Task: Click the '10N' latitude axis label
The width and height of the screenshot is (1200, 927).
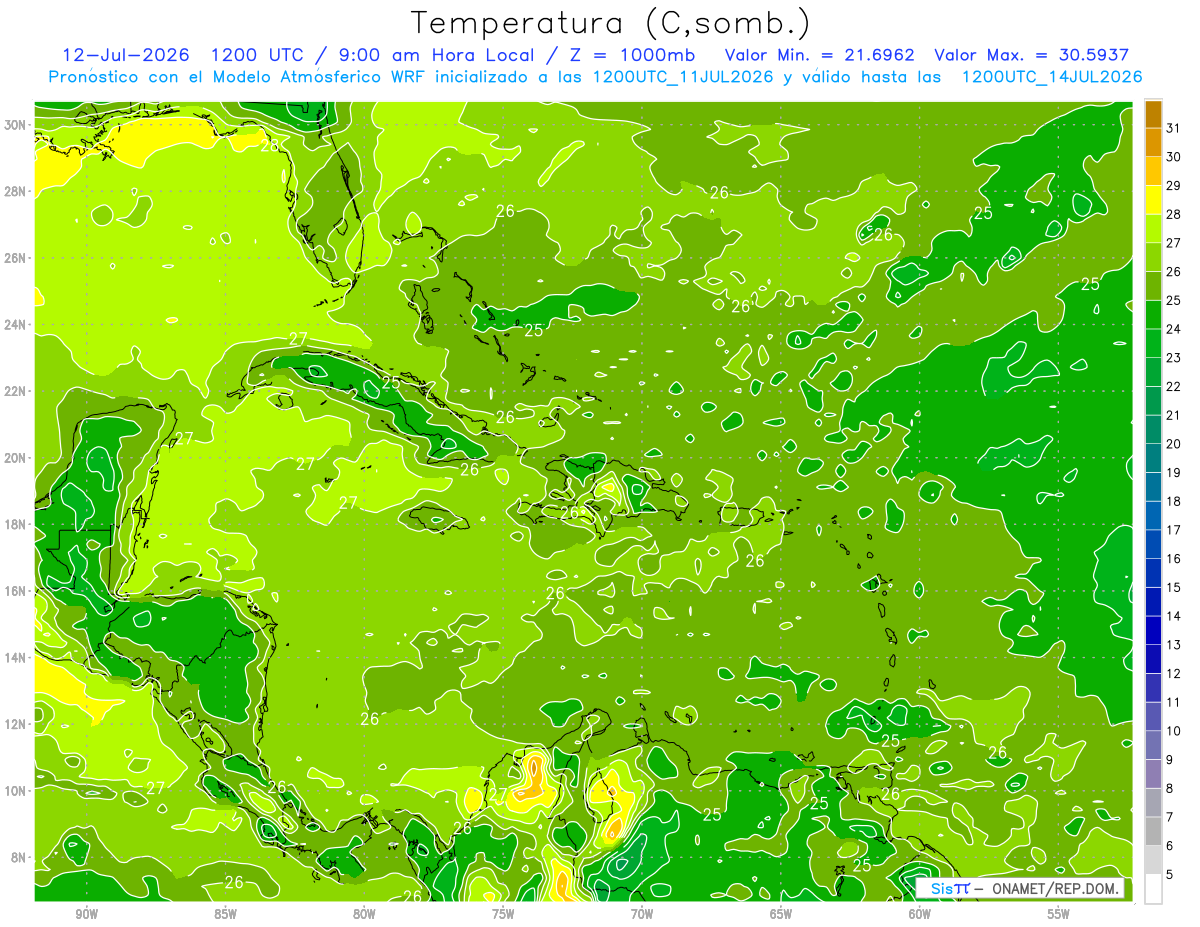Action: point(15,791)
